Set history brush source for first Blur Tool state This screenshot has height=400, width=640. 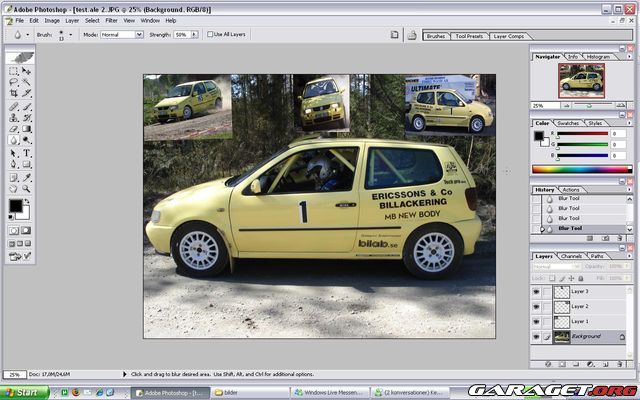pyautogui.click(x=536, y=199)
